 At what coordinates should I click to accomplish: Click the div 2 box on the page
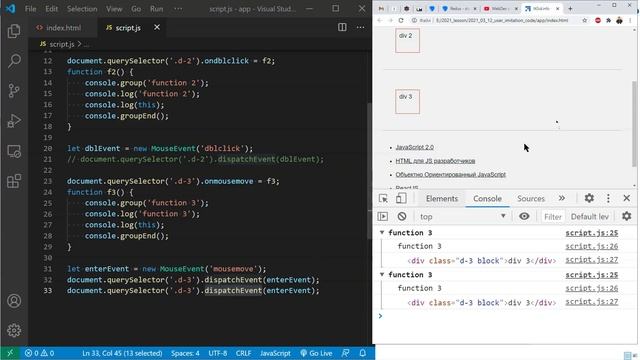point(407,40)
